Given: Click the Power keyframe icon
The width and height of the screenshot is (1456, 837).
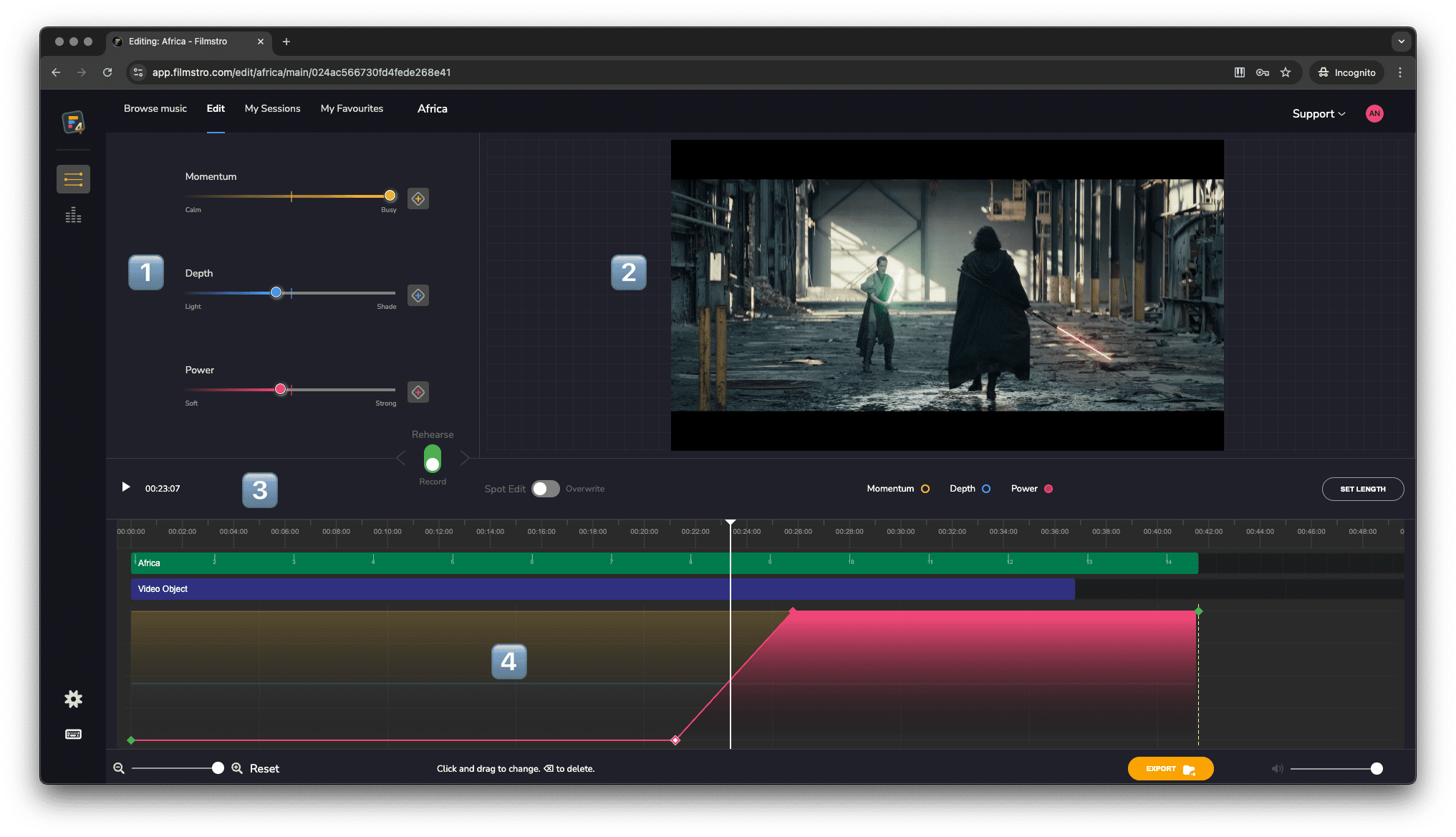Looking at the screenshot, I should [418, 392].
